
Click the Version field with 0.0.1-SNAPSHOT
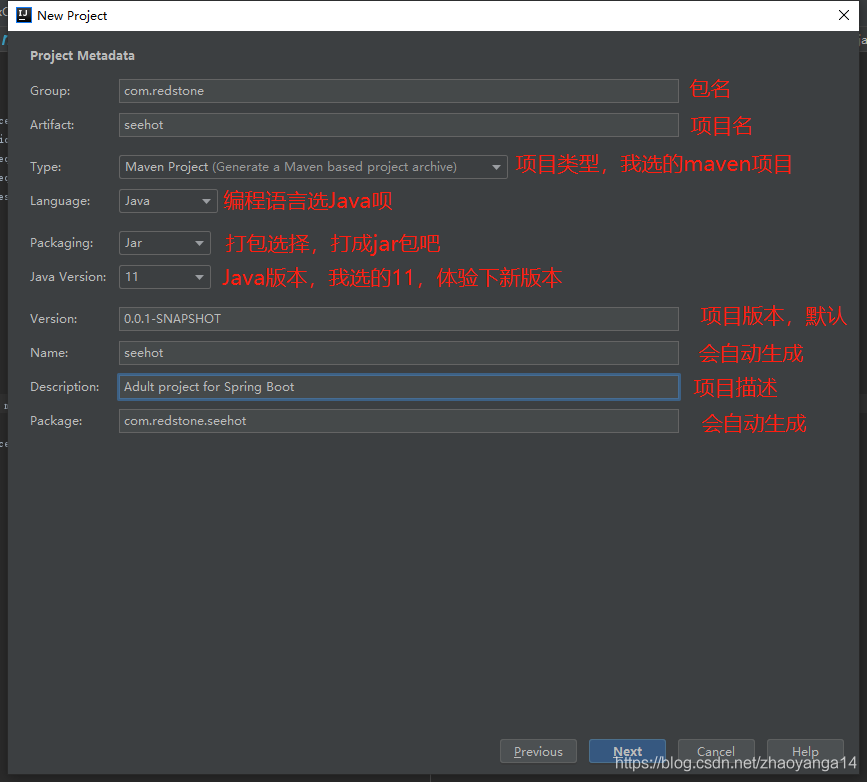tap(399, 319)
